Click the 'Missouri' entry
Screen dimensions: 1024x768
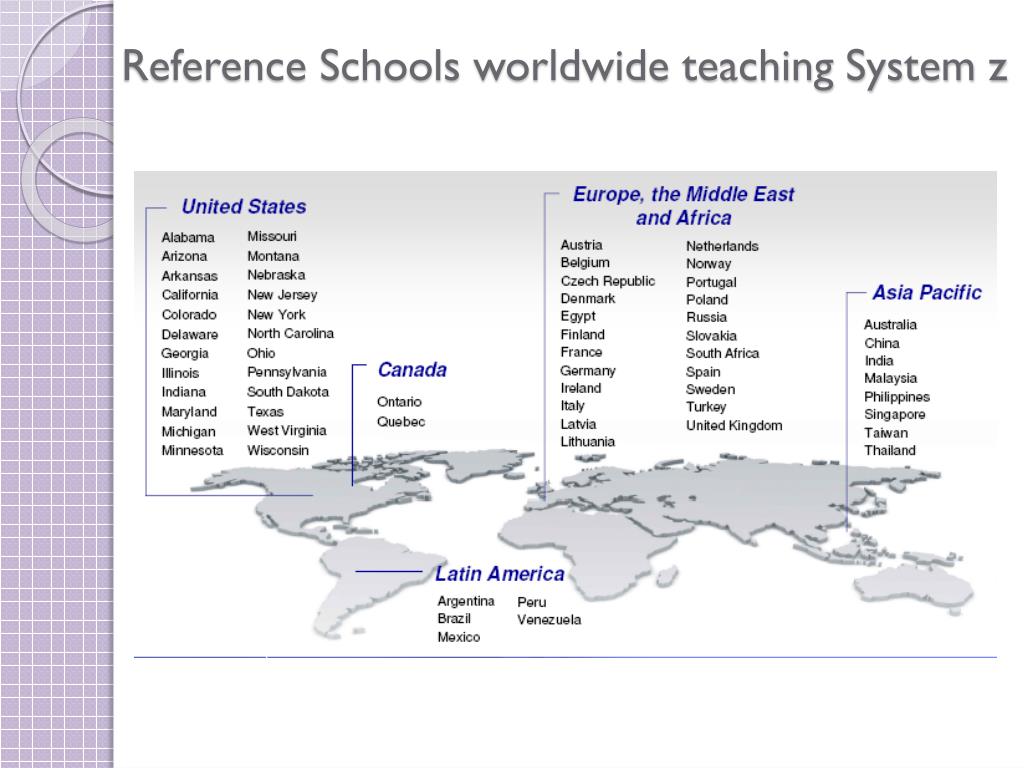pyautogui.click(x=272, y=236)
